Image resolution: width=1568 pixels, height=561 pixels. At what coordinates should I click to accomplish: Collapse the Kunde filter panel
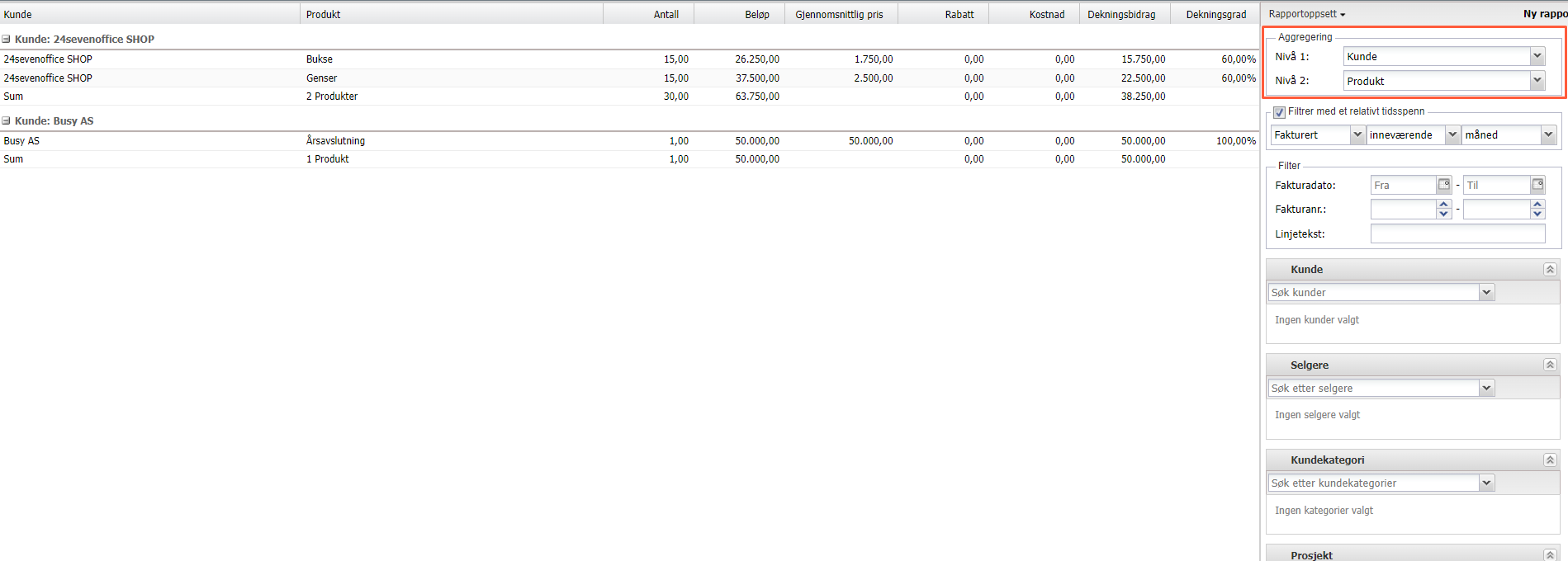(x=1550, y=270)
